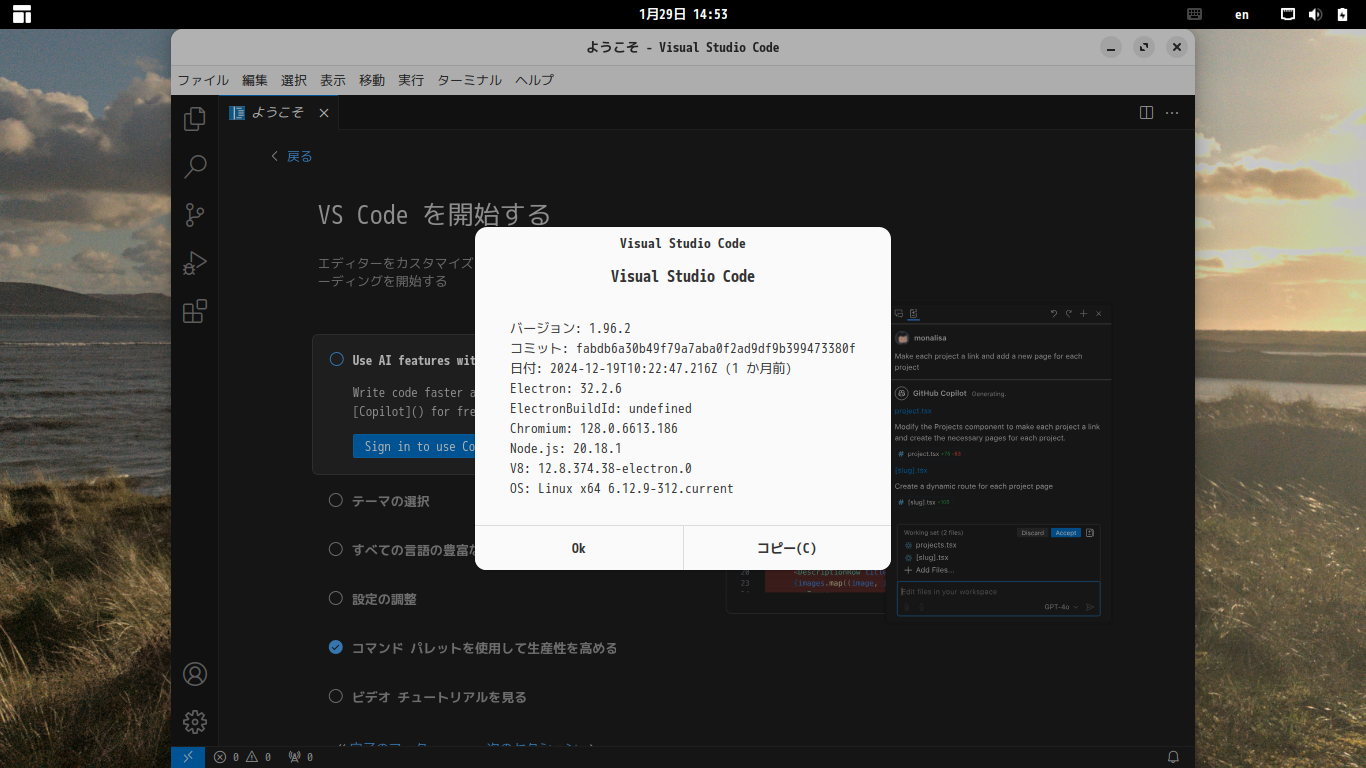Screen dimensions: 1366x768
Task: Open the editor more actions ellipsis
Action: (1172, 113)
